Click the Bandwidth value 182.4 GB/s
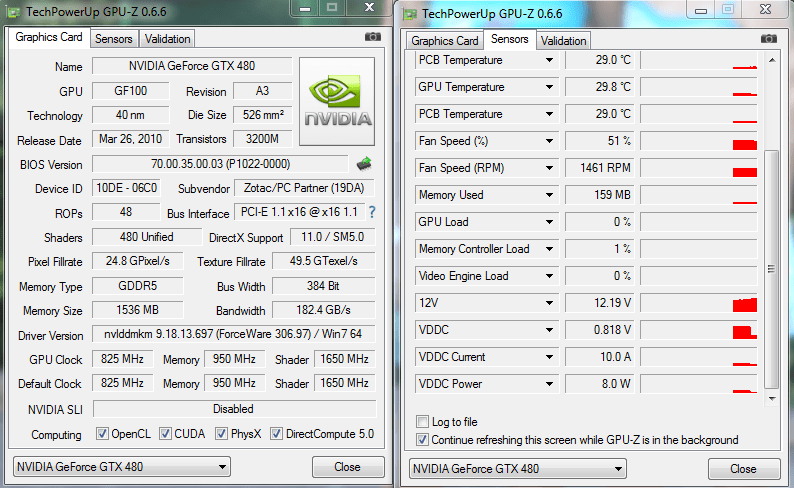794x488 pixels. (324, 310)
